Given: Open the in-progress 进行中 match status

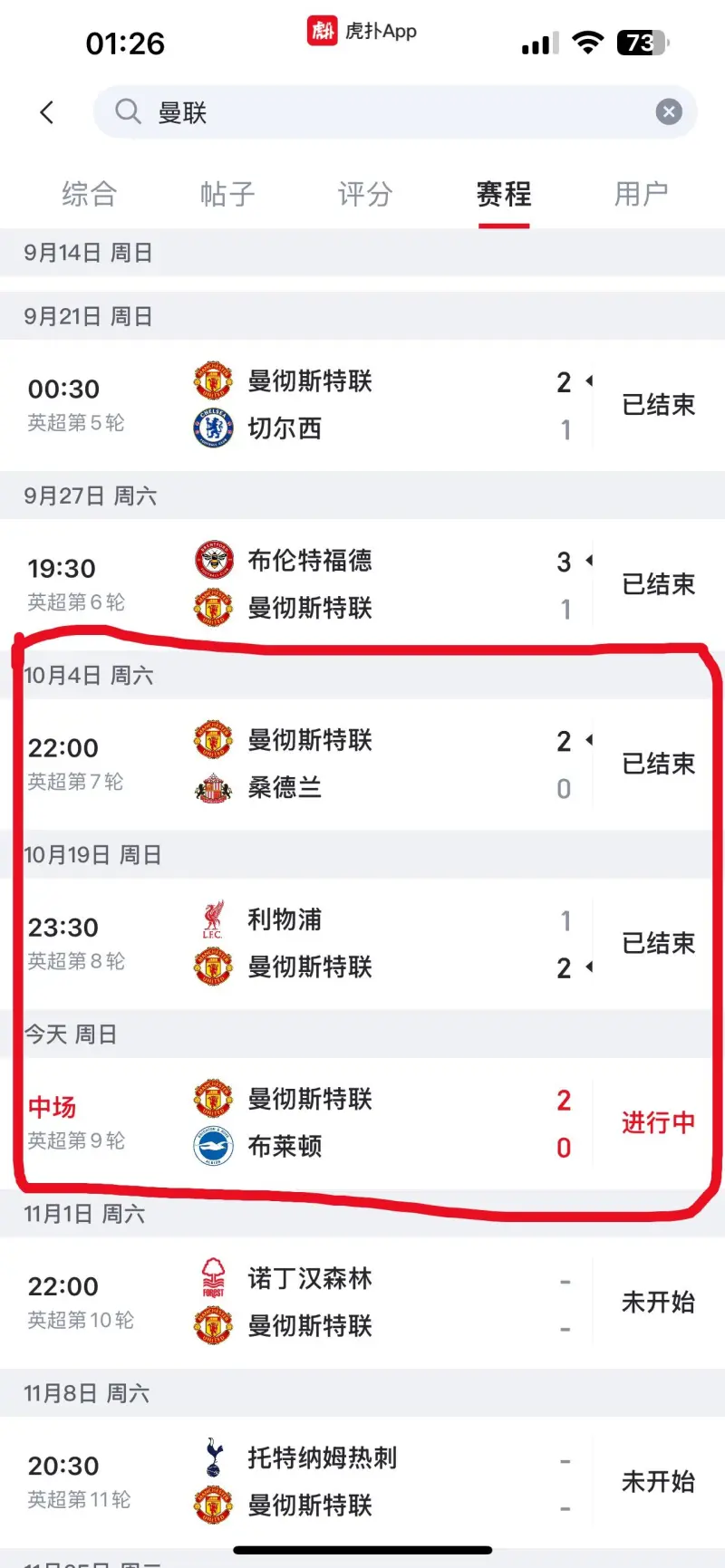Looking at the screenshot, I should (x=658, y=1123).
